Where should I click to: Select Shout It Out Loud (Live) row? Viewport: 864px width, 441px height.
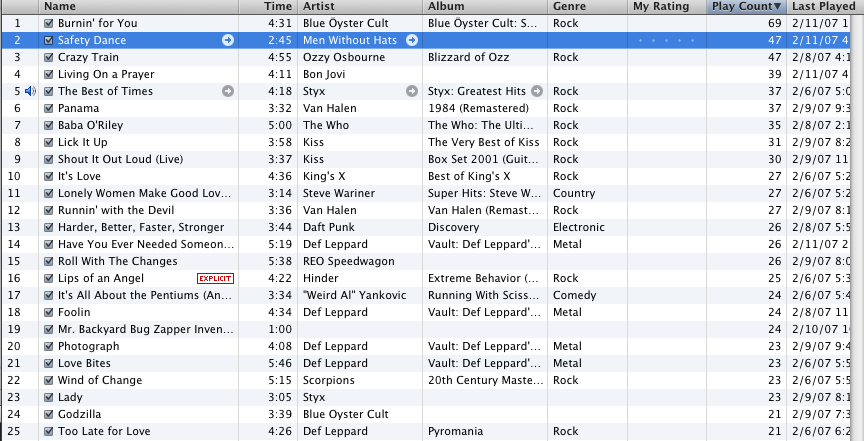425,159
